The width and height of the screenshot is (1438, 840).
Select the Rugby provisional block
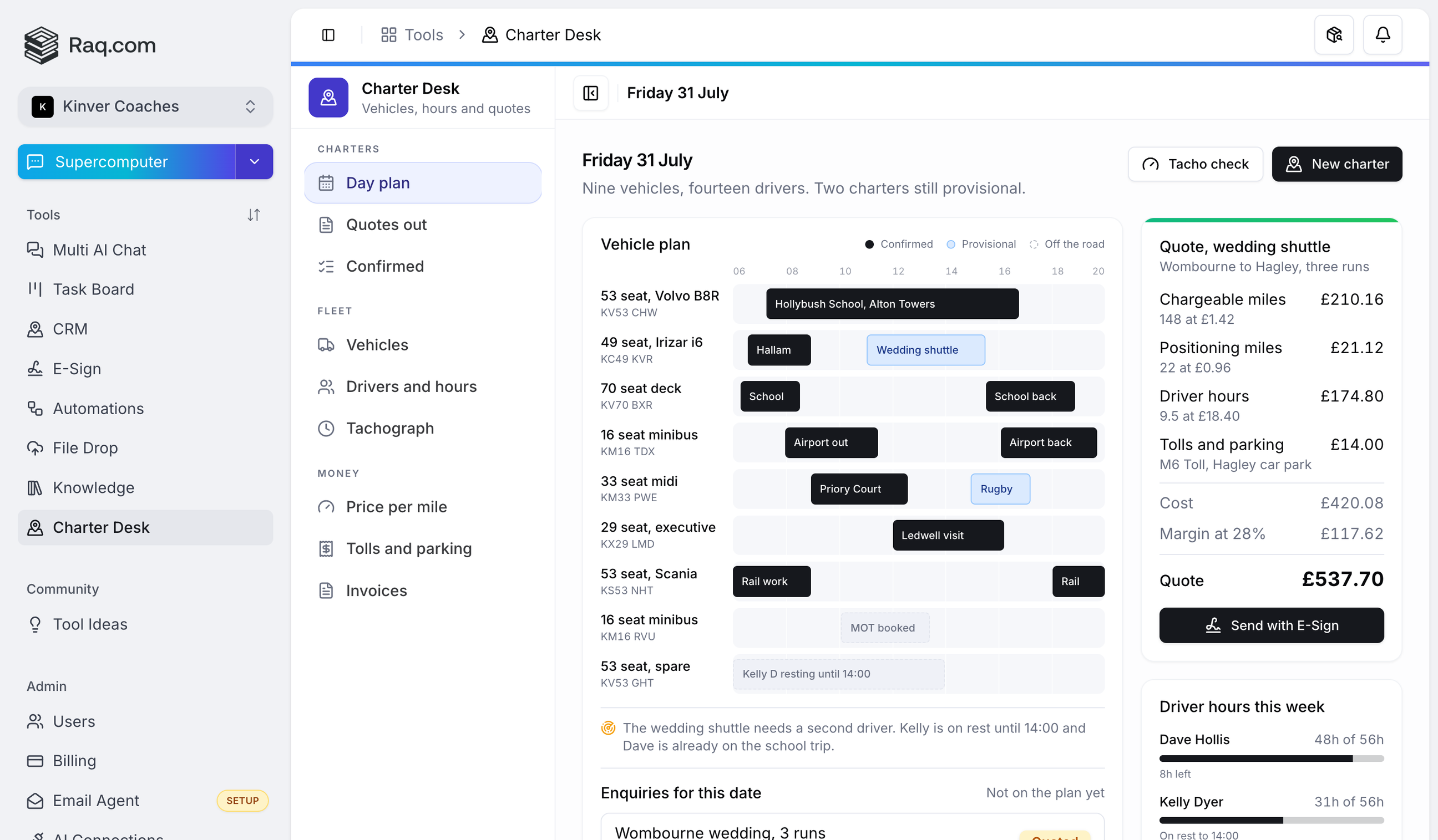(1000, 489)
